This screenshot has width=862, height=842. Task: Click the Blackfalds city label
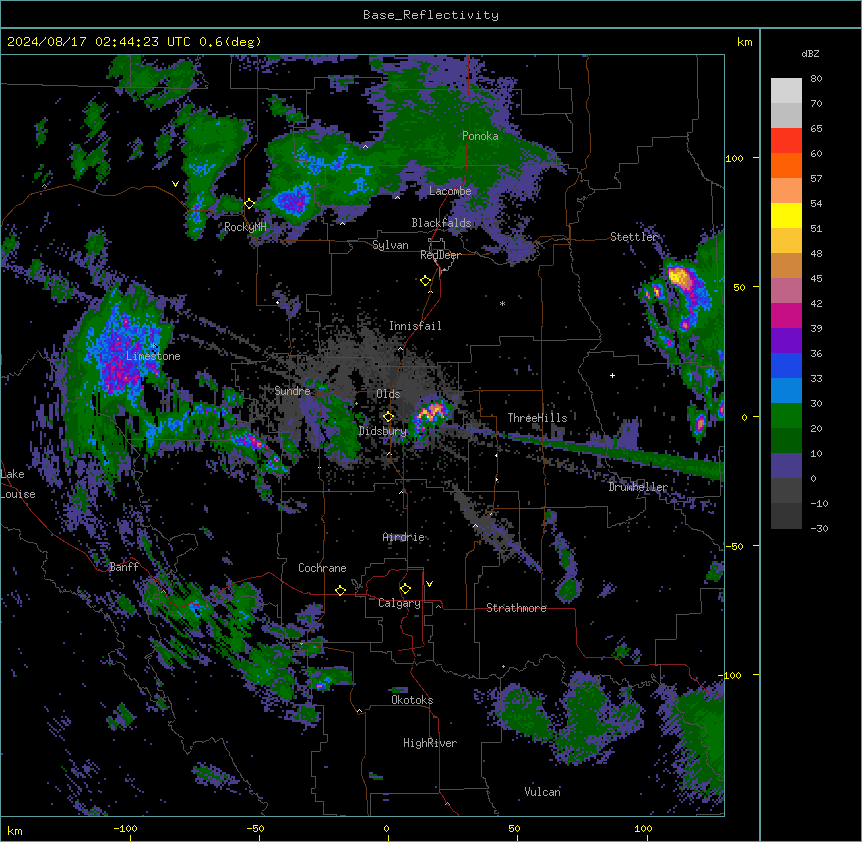(441, 223)
